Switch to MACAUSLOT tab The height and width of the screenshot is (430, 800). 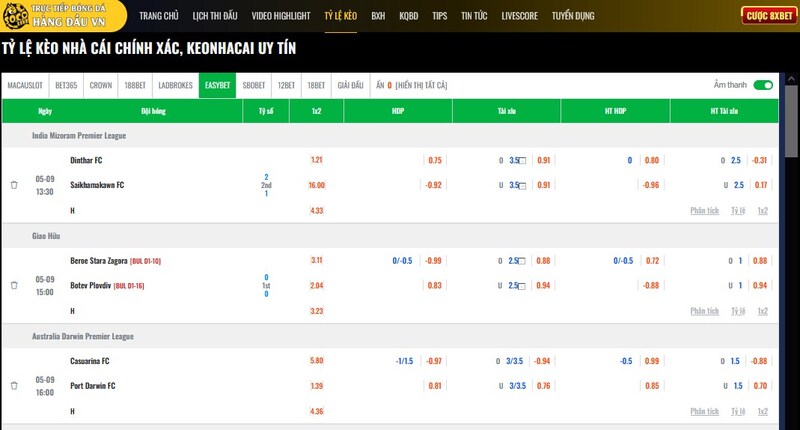tap(25, 85)
